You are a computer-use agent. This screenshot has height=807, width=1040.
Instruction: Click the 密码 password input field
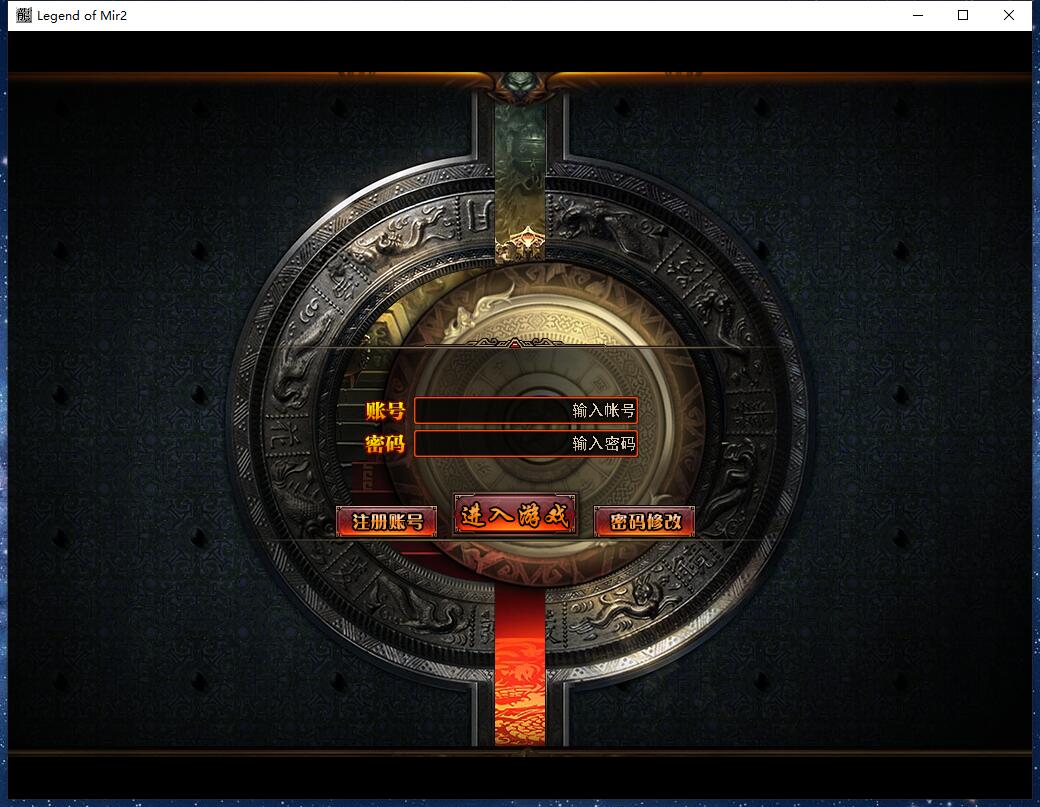[x=526, y=443]
